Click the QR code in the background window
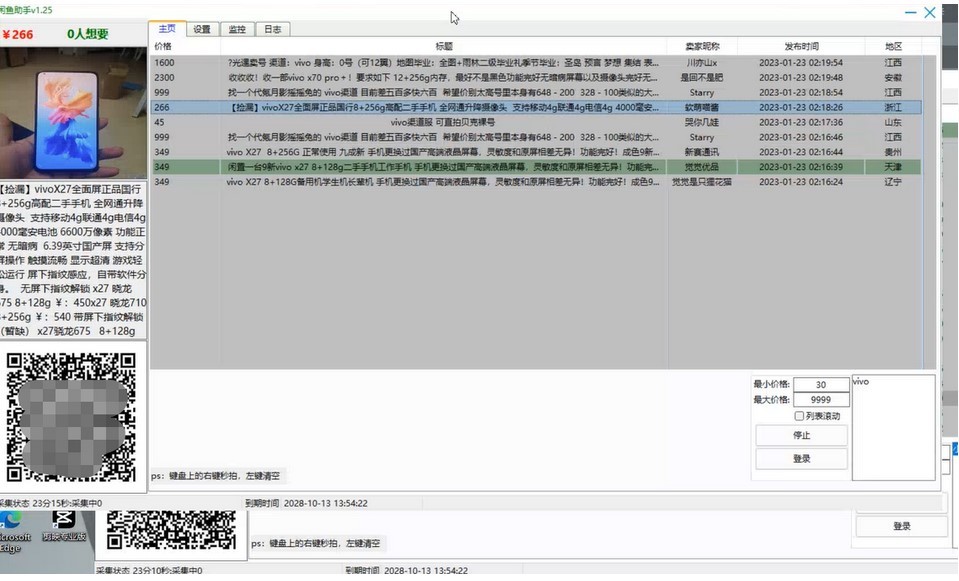The image size is (959, 581). (171, 530)
